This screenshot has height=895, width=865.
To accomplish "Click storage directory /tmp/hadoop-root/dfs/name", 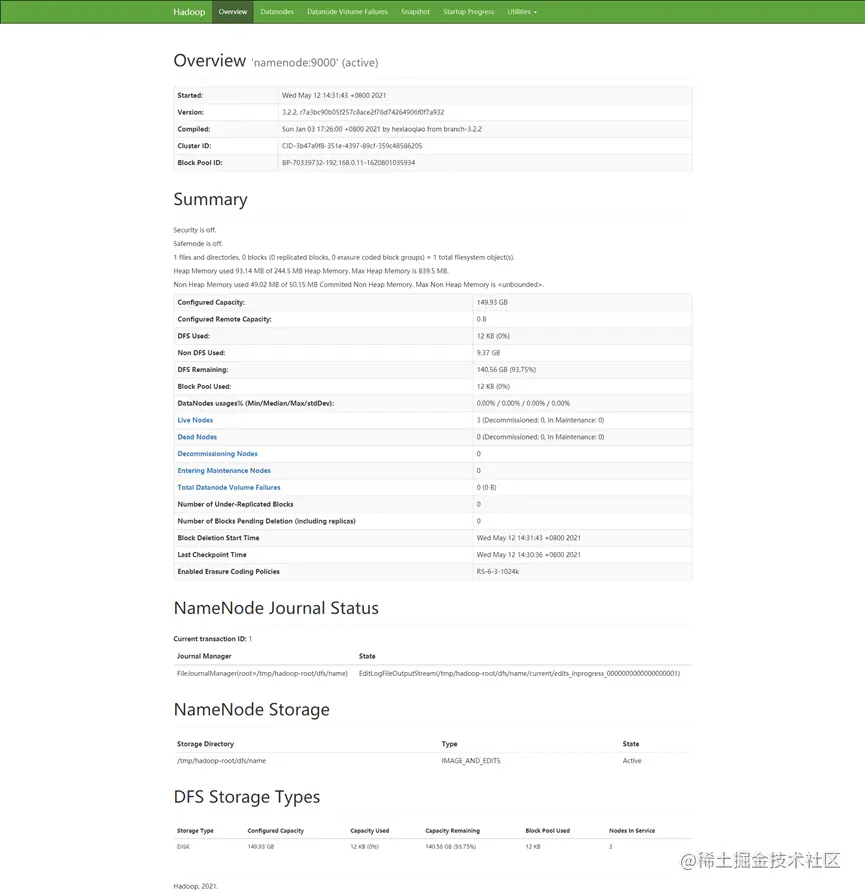I will (222, 761).
